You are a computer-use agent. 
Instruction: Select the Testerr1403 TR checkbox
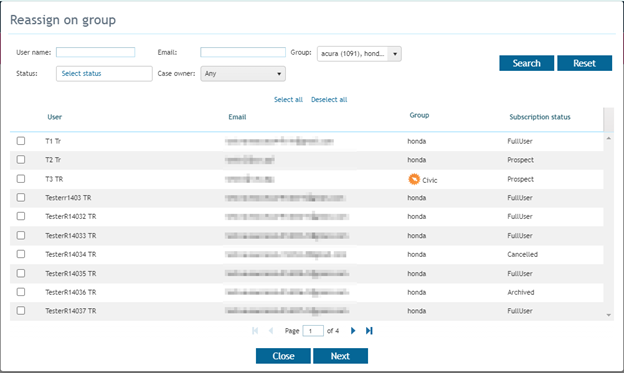[x=21, y=197]
